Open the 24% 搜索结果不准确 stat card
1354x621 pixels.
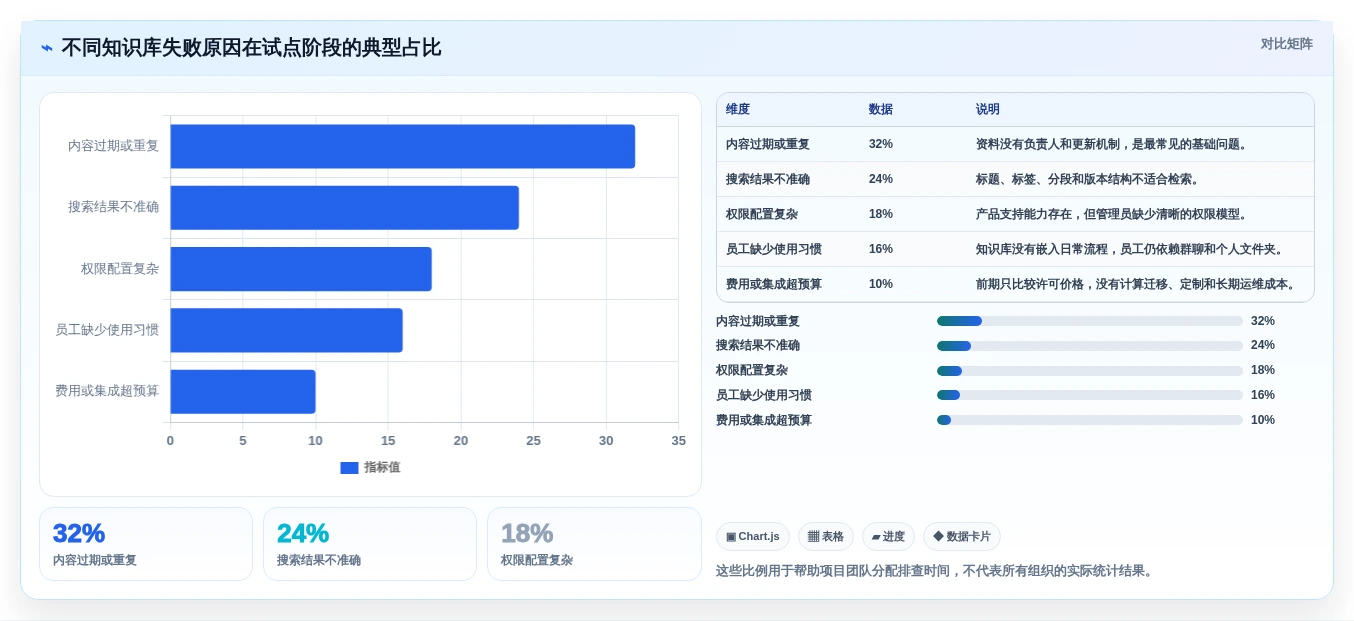pyautogui.click(x=370, y=544)
